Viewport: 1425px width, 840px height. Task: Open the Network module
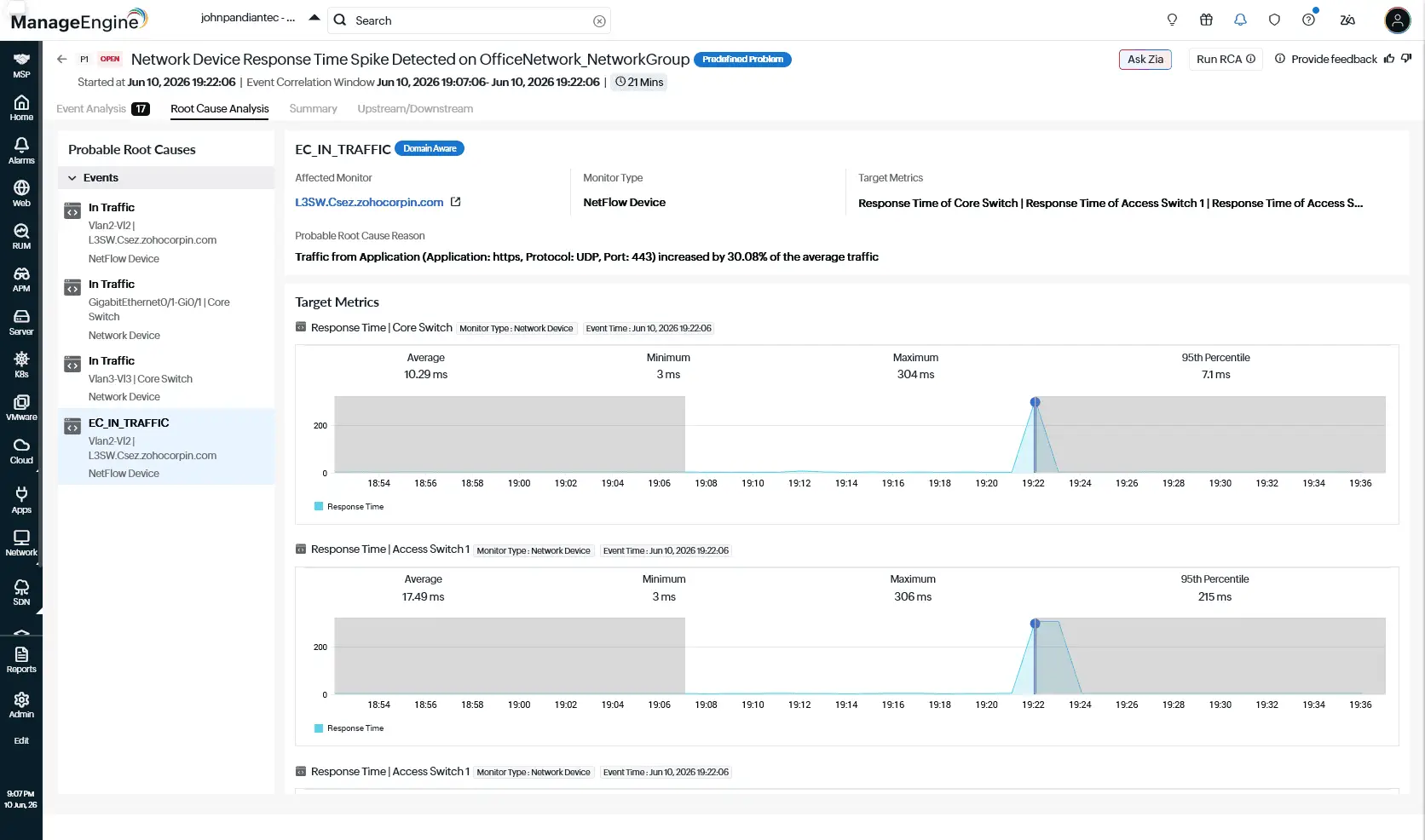point(21,543)
